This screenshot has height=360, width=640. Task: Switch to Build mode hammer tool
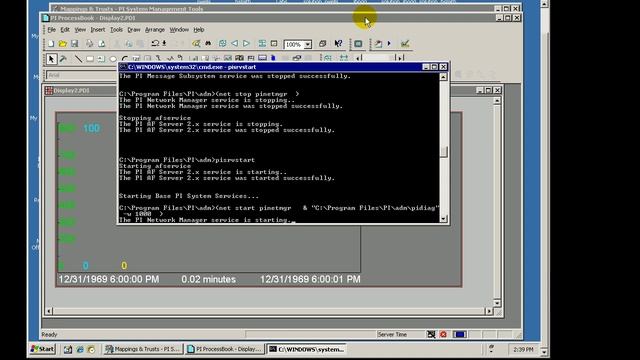coord(63,59)
